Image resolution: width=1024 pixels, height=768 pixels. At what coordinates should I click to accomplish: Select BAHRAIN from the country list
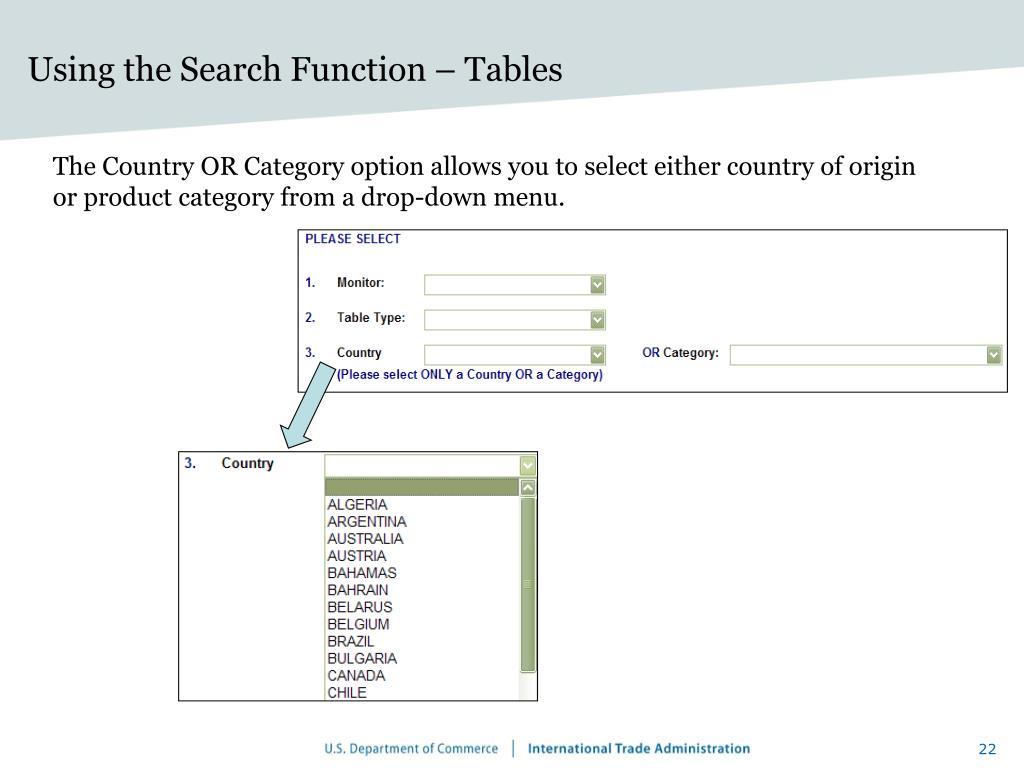point(422,590)
